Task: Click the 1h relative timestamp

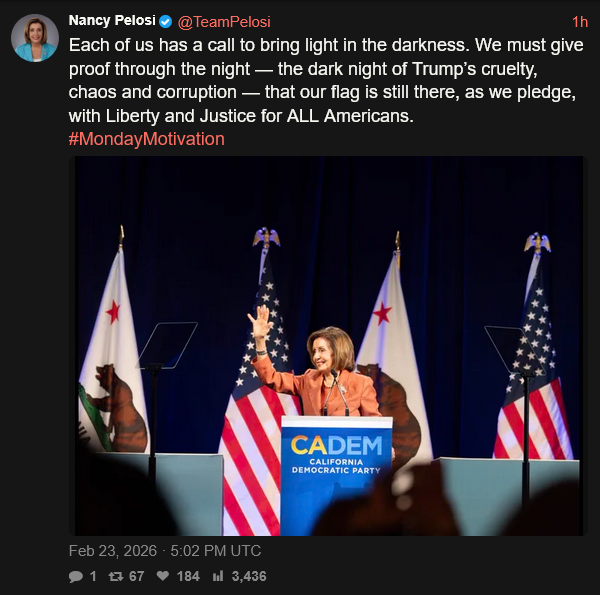Action: (x=579, y=21)
